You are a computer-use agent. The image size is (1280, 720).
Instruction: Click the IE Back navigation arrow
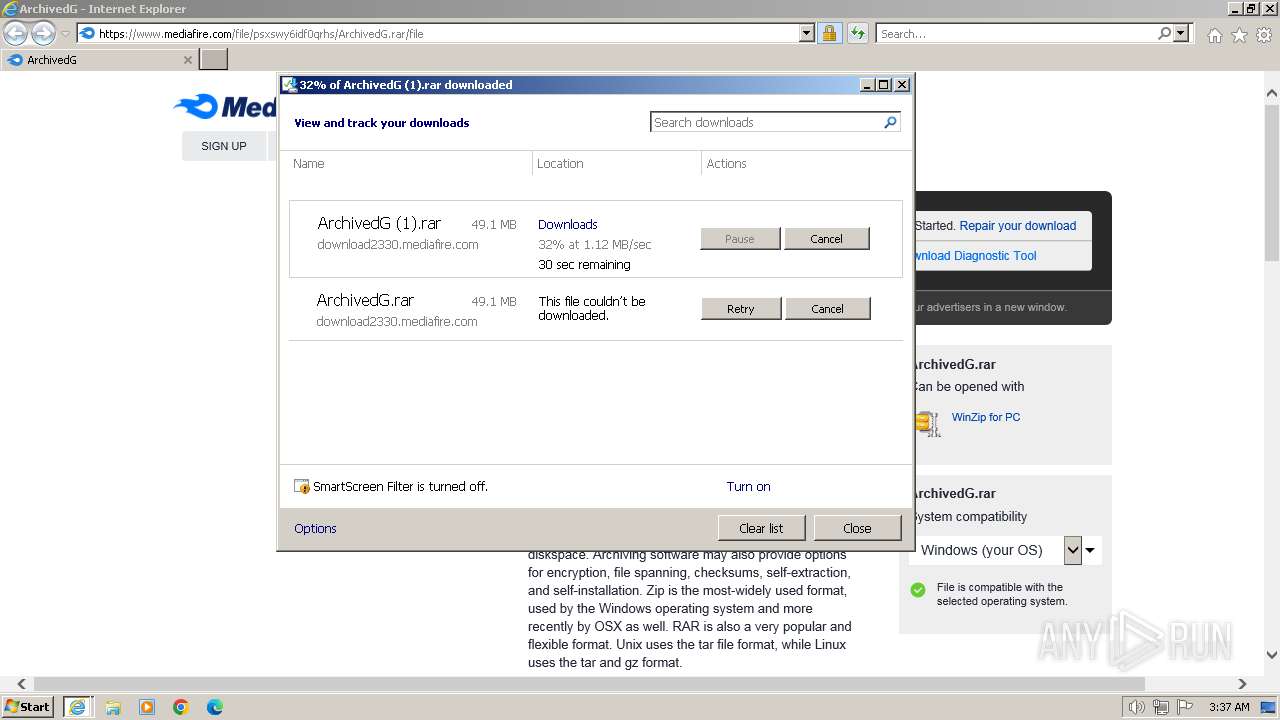(15, 34)
